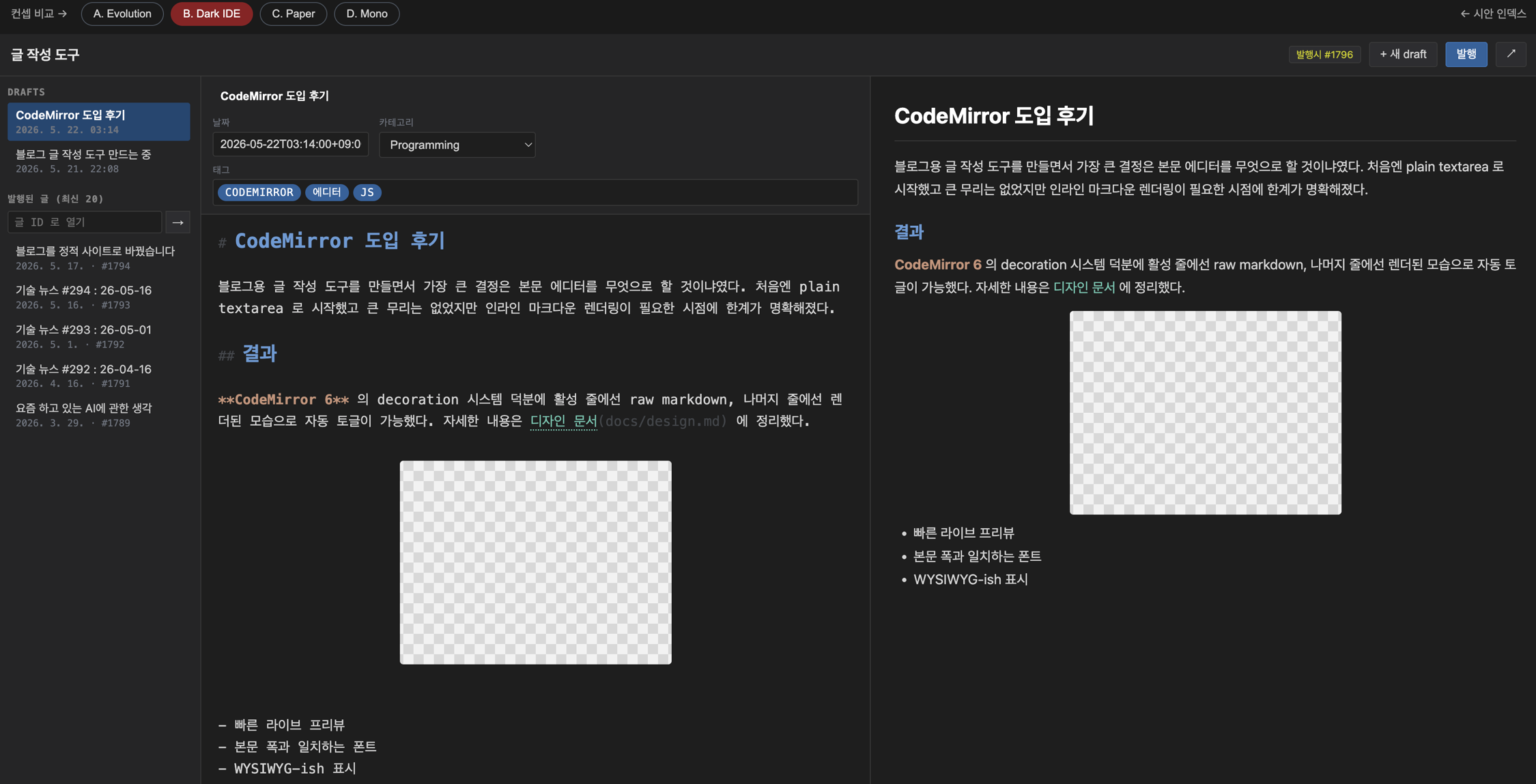The image size is (1536, 784).
Task: Click the **CodeMirror 6** bold text in editor
Action: point(283,399)
